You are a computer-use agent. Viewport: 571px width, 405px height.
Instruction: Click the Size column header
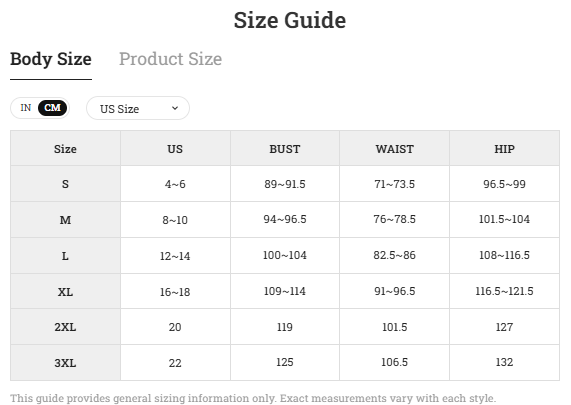click(x=66, y=149)
